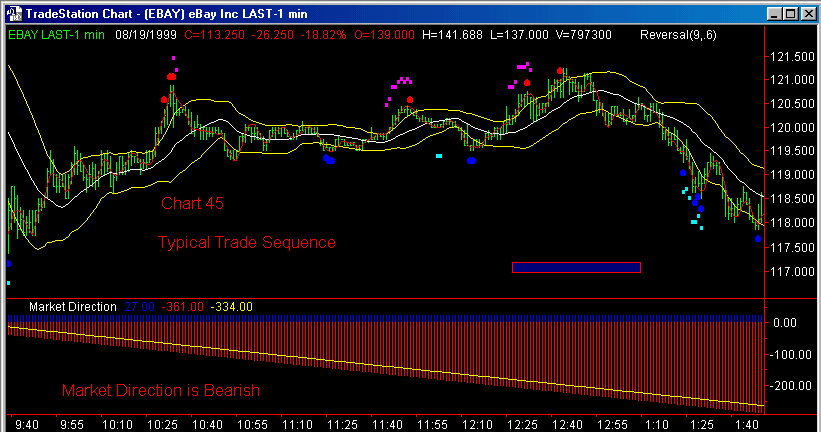Click the volume value 'V=797300'

pyautogui.click(x=583, y=35)
